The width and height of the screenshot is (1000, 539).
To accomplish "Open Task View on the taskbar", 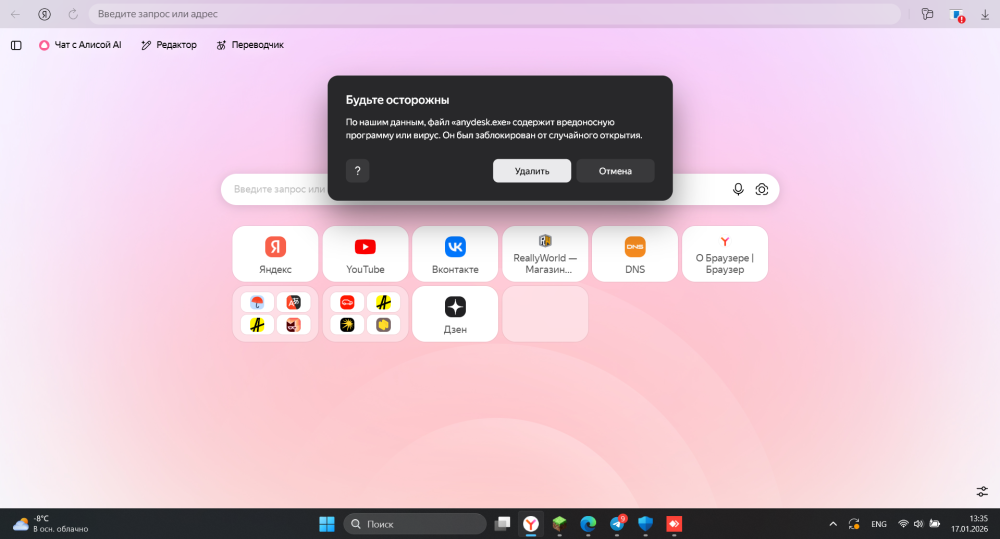I will coord(503,524).
